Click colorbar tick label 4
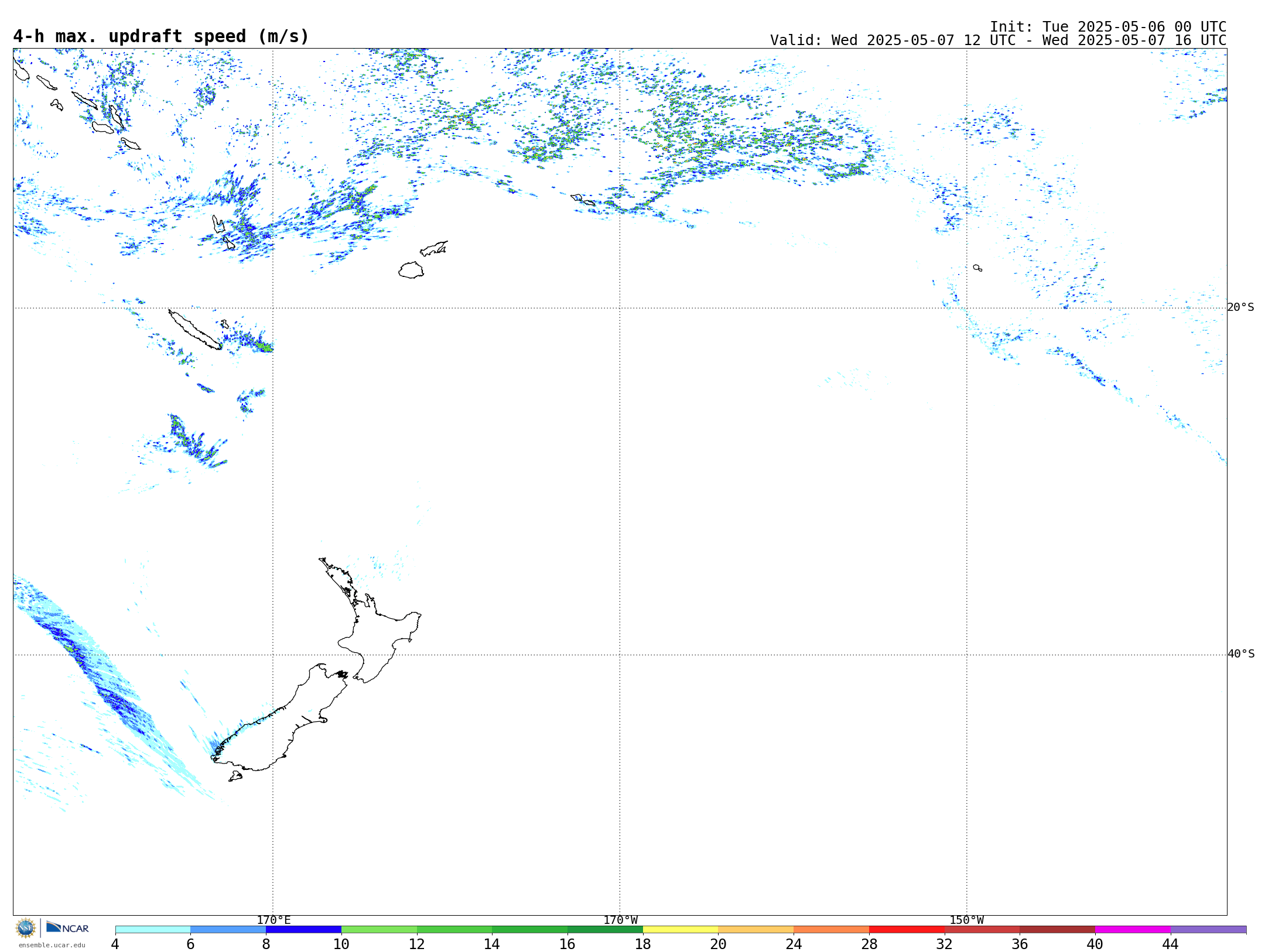This screenshot has height=952, width=1265. tap(115, 944)
